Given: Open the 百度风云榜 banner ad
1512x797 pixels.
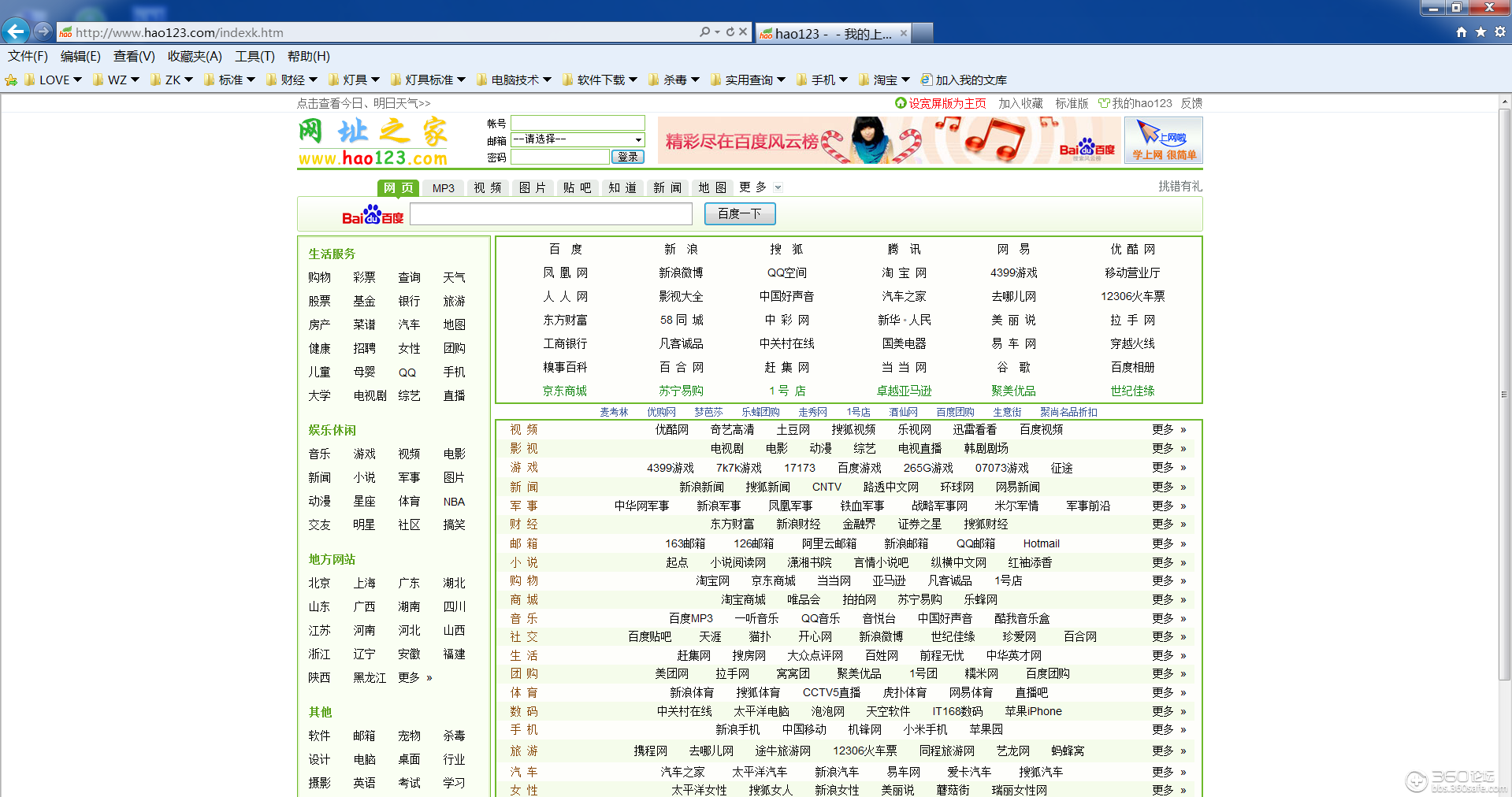Looking at the screenshot, I should (890, 140).
